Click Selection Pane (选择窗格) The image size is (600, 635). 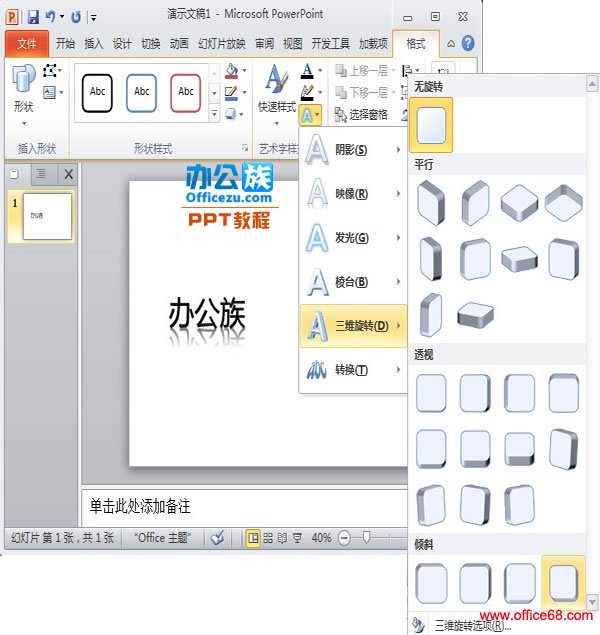click(x=362, y=115)
